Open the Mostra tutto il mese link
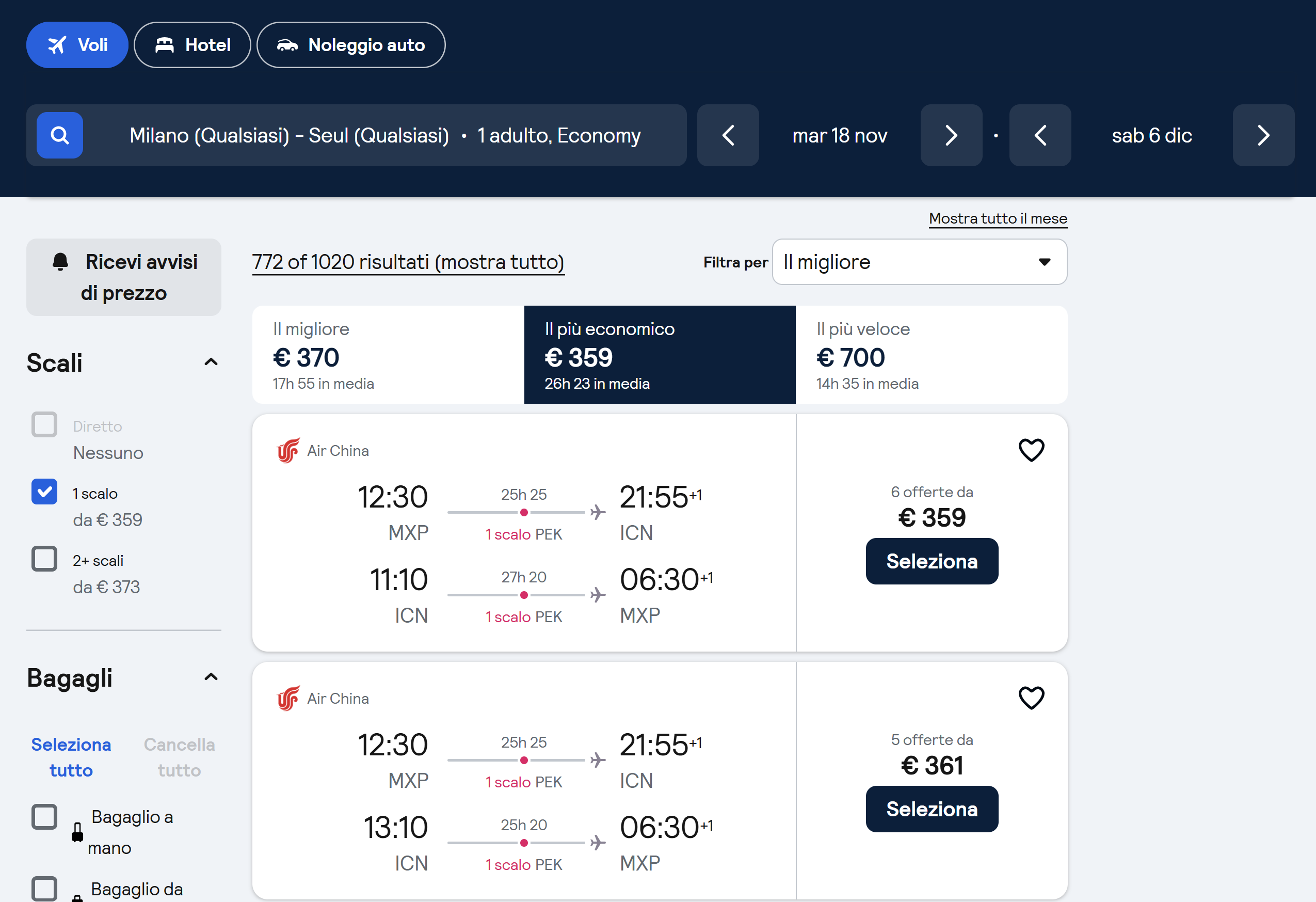This screenshot has width=1316, height=902. click(997, 219)
